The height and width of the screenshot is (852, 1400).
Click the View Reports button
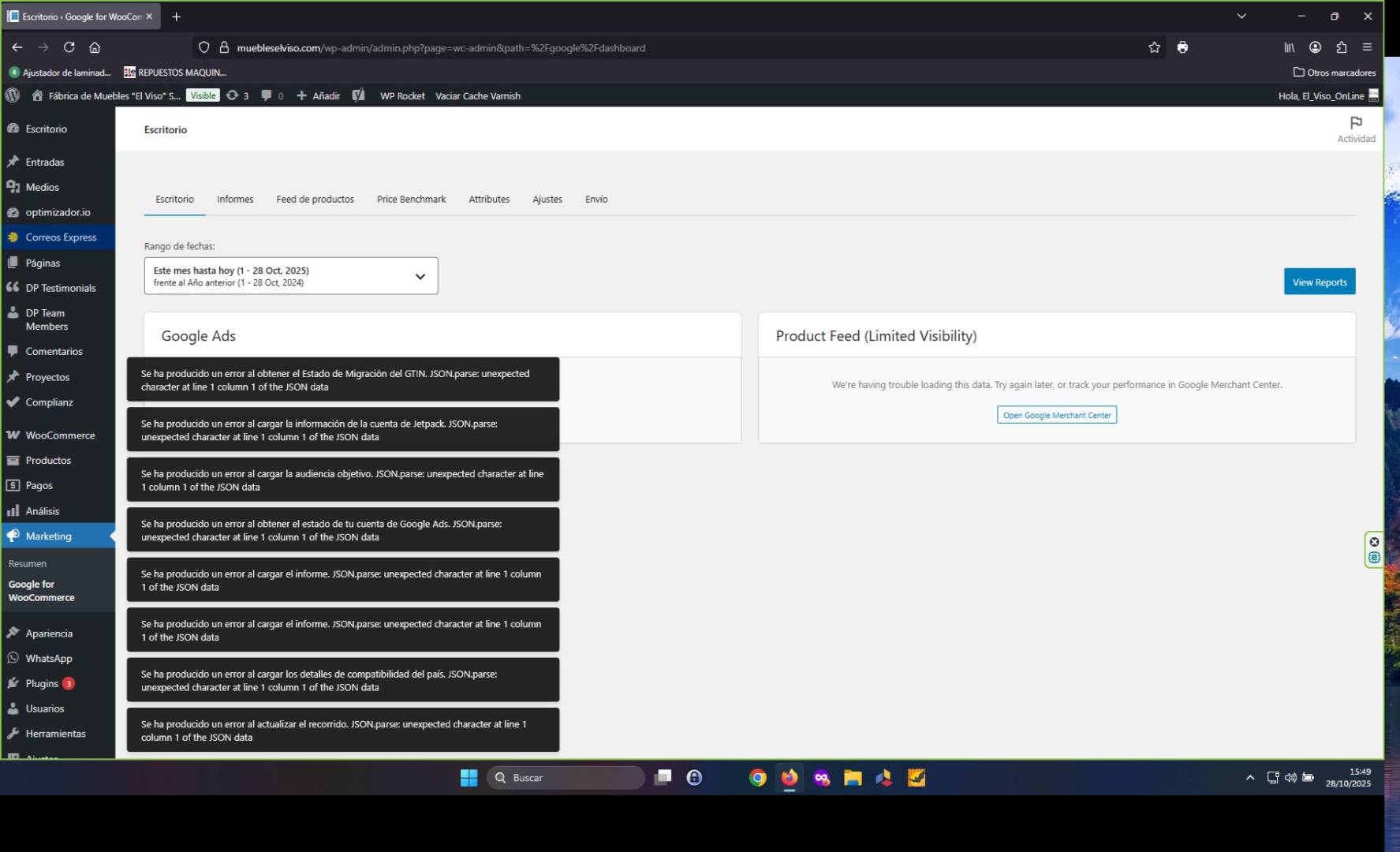click(x=1319, y=282)
